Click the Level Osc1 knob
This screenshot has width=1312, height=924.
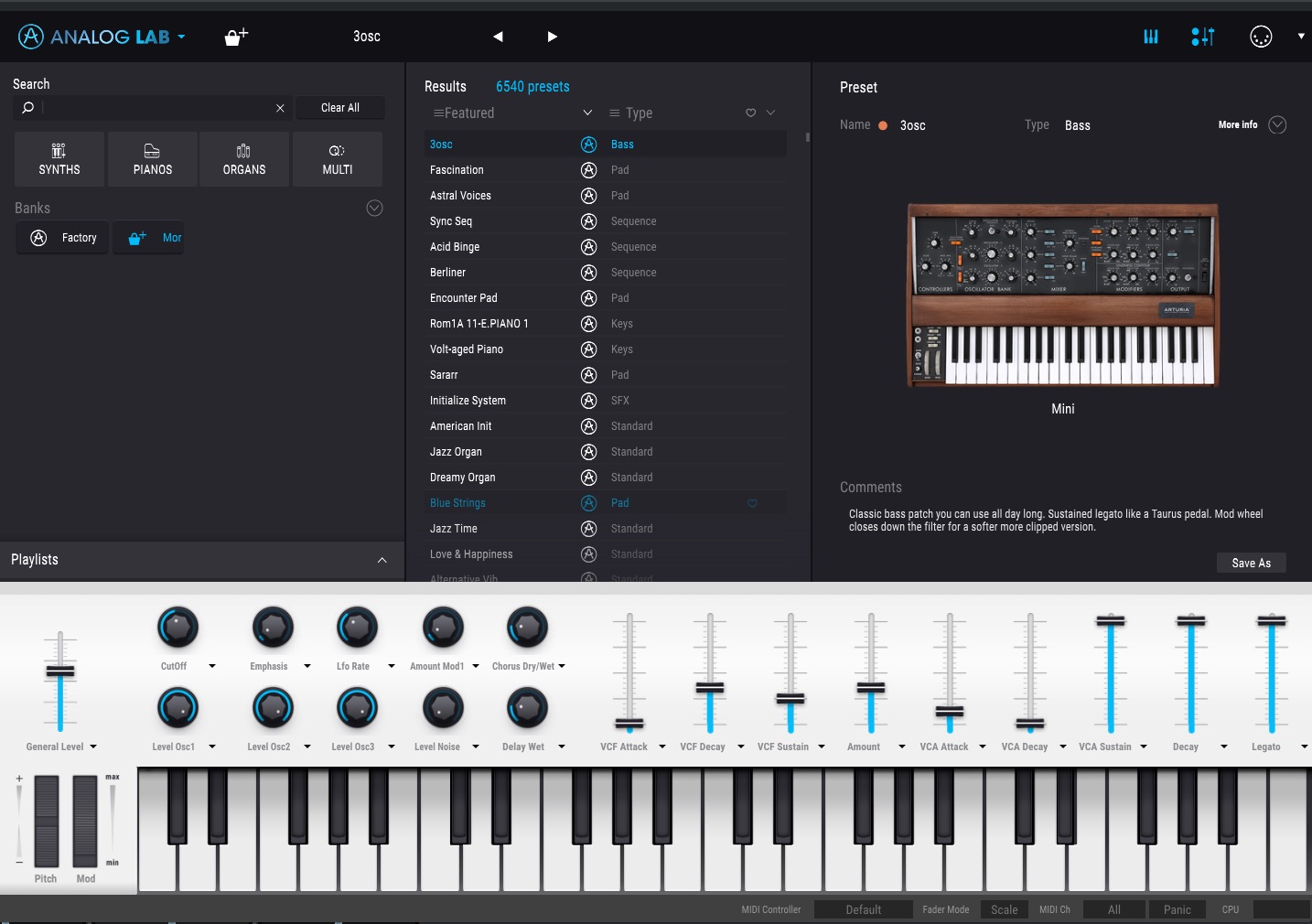178,708
